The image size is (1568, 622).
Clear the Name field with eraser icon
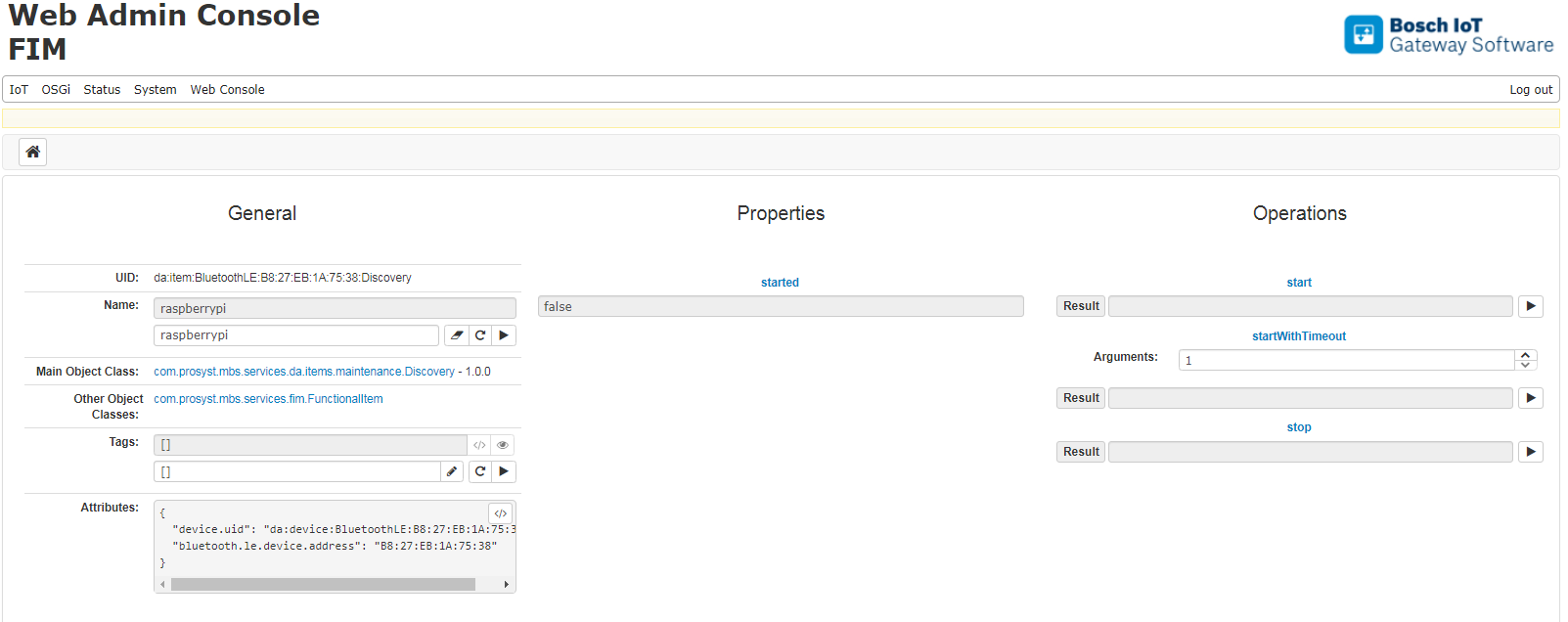click(457, 335)
